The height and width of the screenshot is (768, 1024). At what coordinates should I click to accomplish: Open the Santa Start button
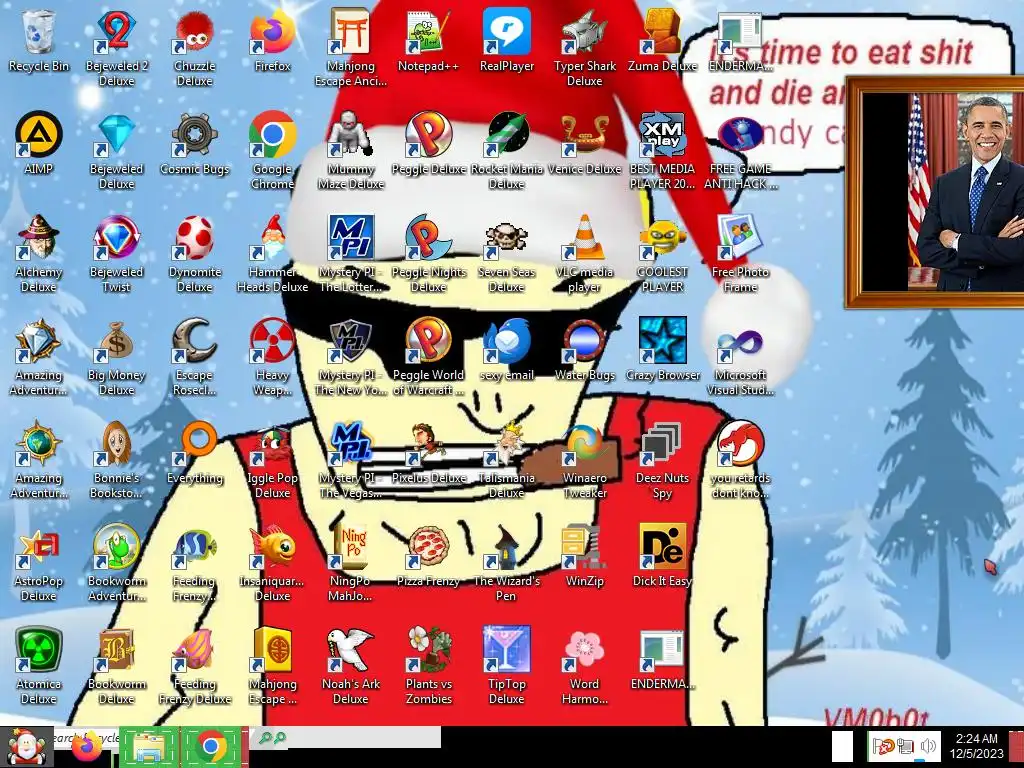click(x=27, y=747)
